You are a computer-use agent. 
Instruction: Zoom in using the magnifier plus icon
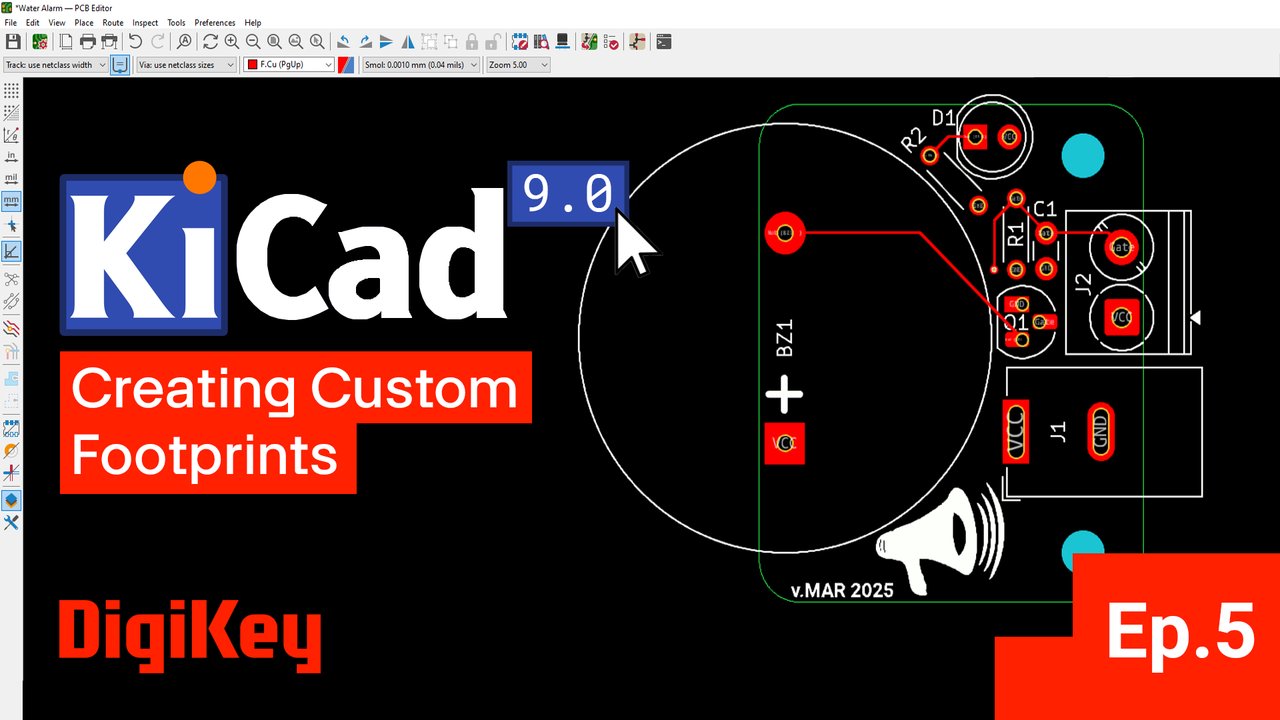(x=231, y=41)
